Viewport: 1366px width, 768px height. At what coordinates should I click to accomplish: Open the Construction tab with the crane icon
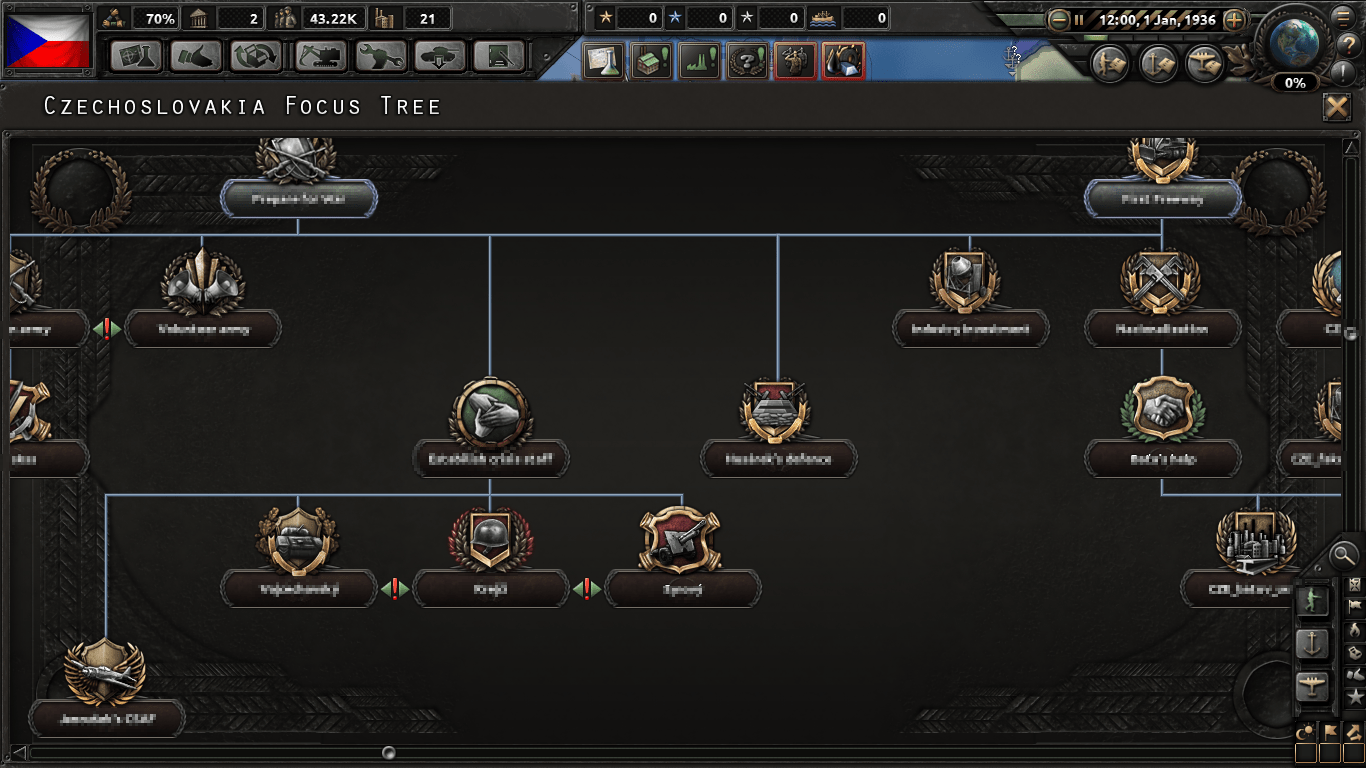click(x=321, y=56)
